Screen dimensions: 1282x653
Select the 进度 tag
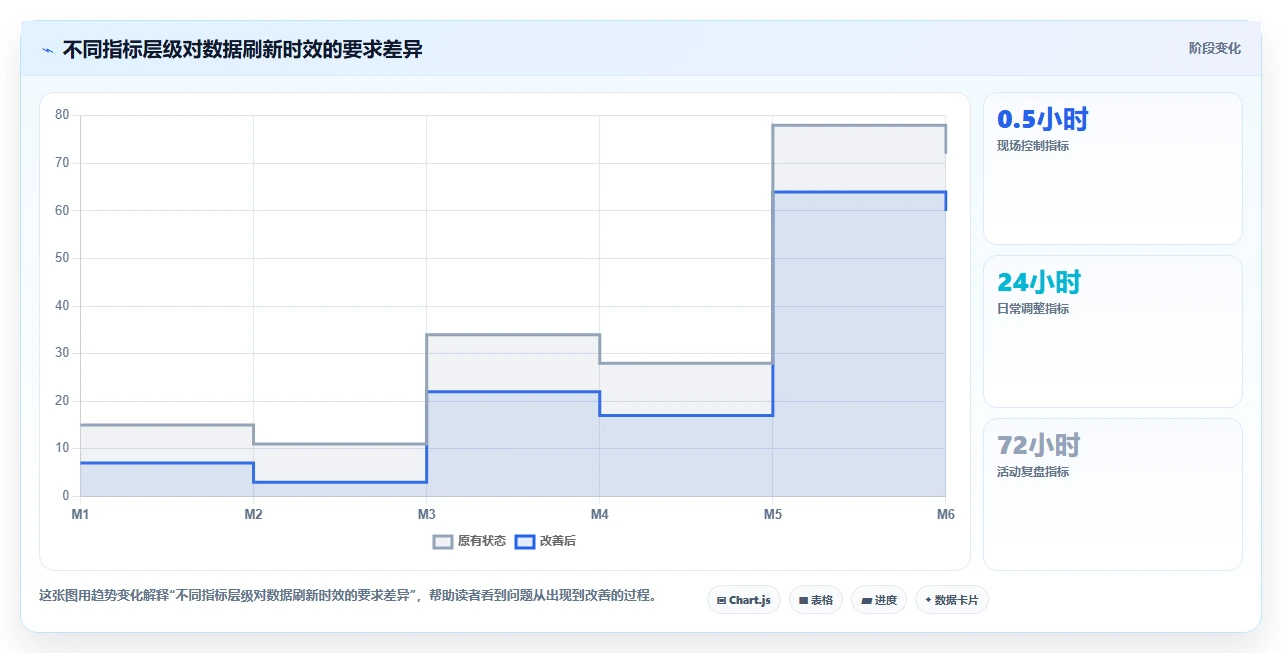(879, 600)
